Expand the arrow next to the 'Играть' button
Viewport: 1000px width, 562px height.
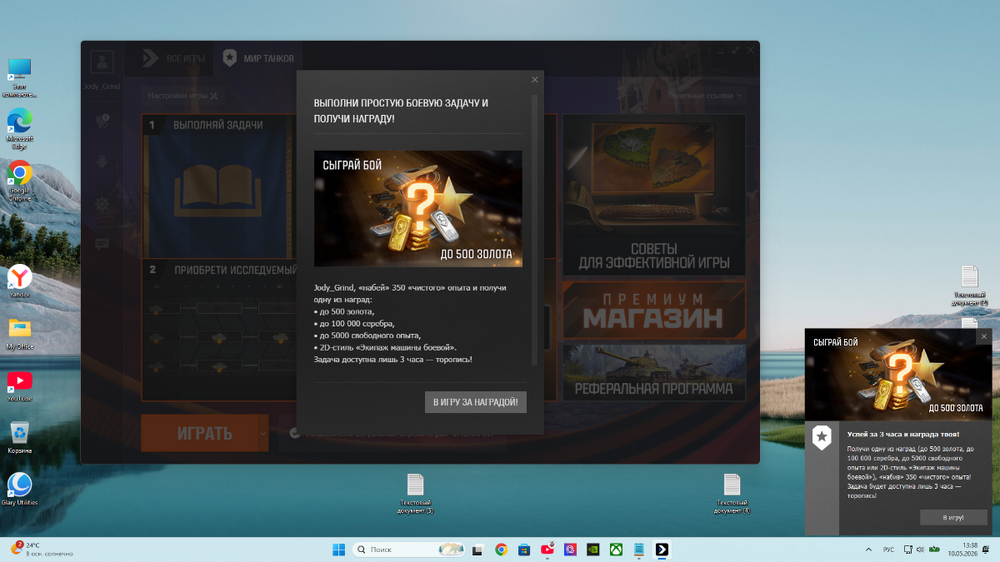(263, 433)
